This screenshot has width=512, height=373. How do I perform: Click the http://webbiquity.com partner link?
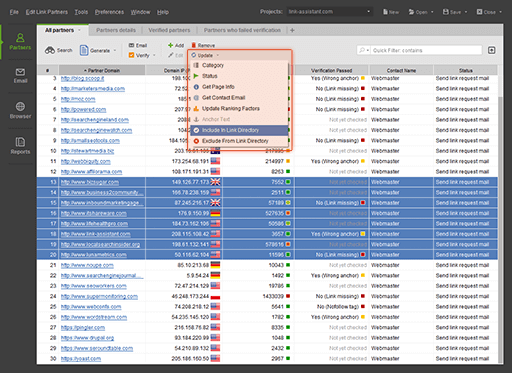(85, 161)
